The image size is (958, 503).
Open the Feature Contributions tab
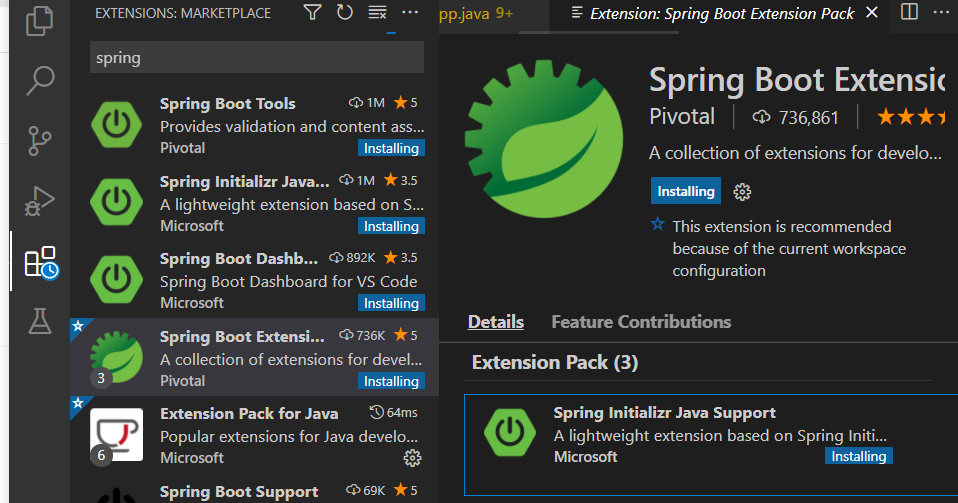pyautogui.click(x=641, y=322)
